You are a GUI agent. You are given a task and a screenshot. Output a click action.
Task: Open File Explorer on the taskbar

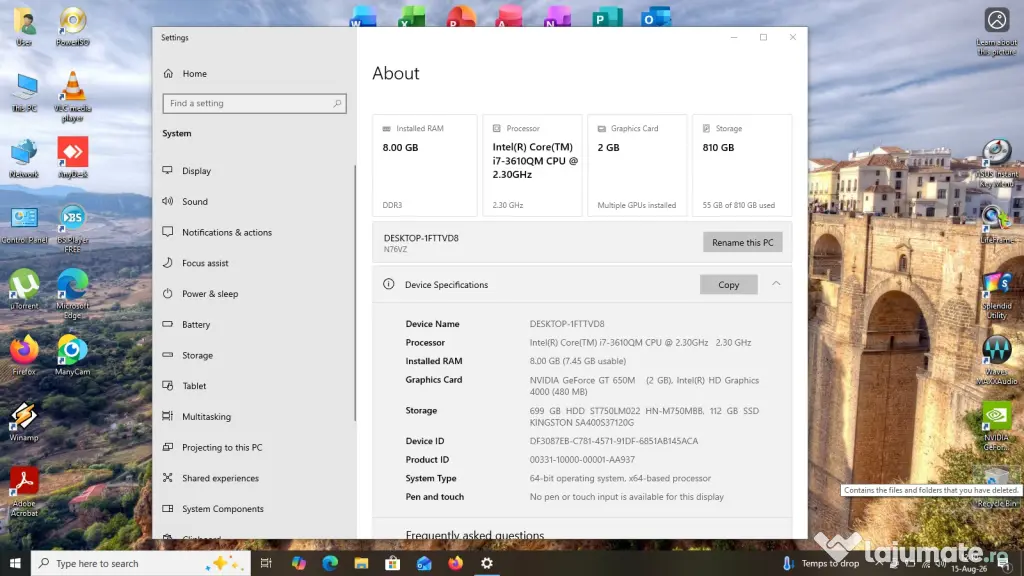point(361,563)
